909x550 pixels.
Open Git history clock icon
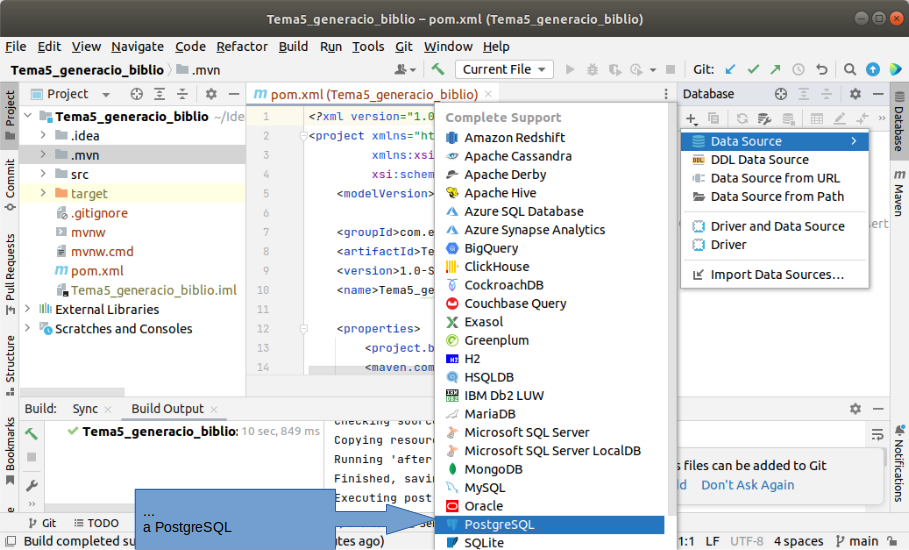pyautogui.click(x=798, y=70)
